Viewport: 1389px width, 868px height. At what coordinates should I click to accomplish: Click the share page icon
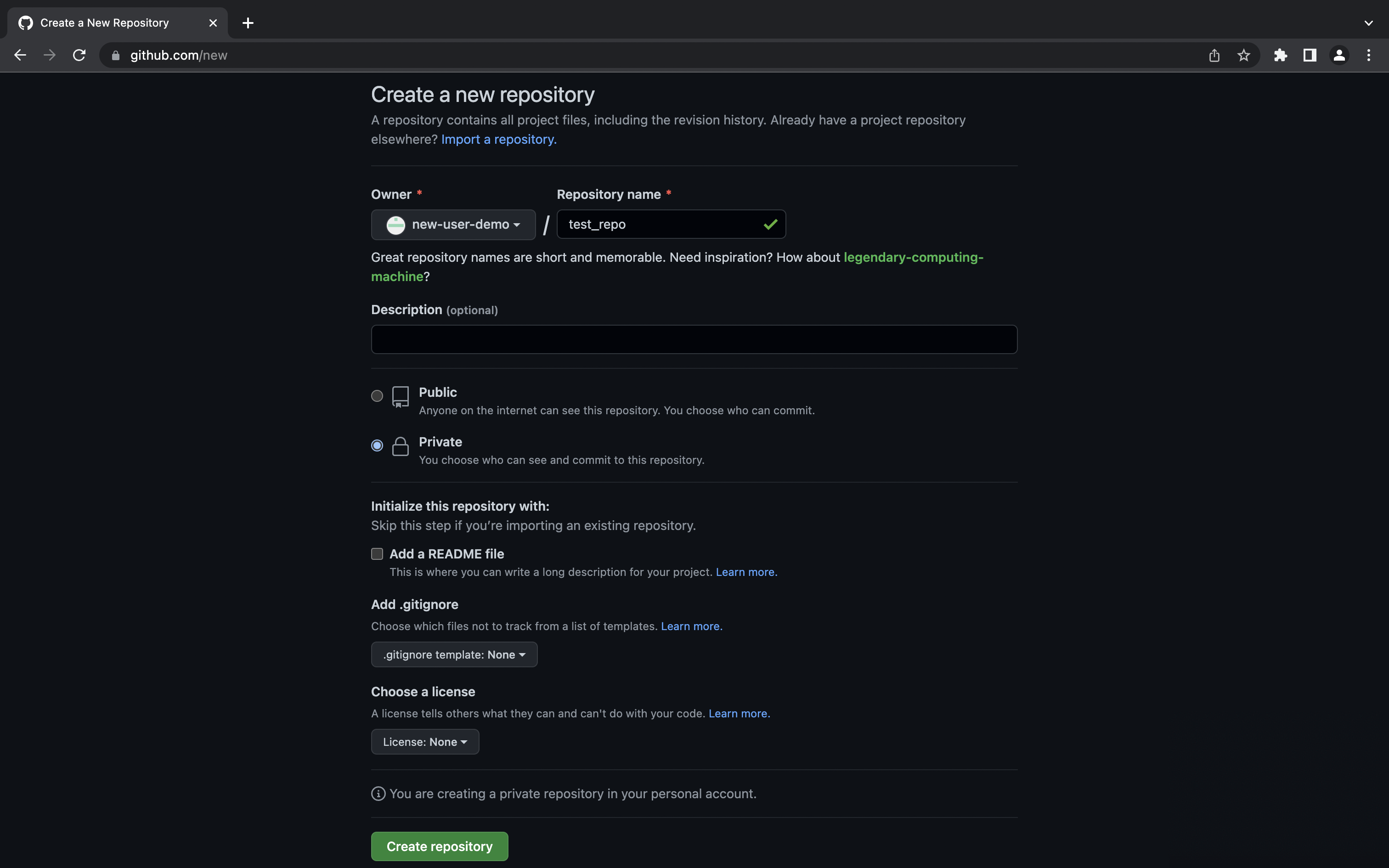(x=1214, y=55)
